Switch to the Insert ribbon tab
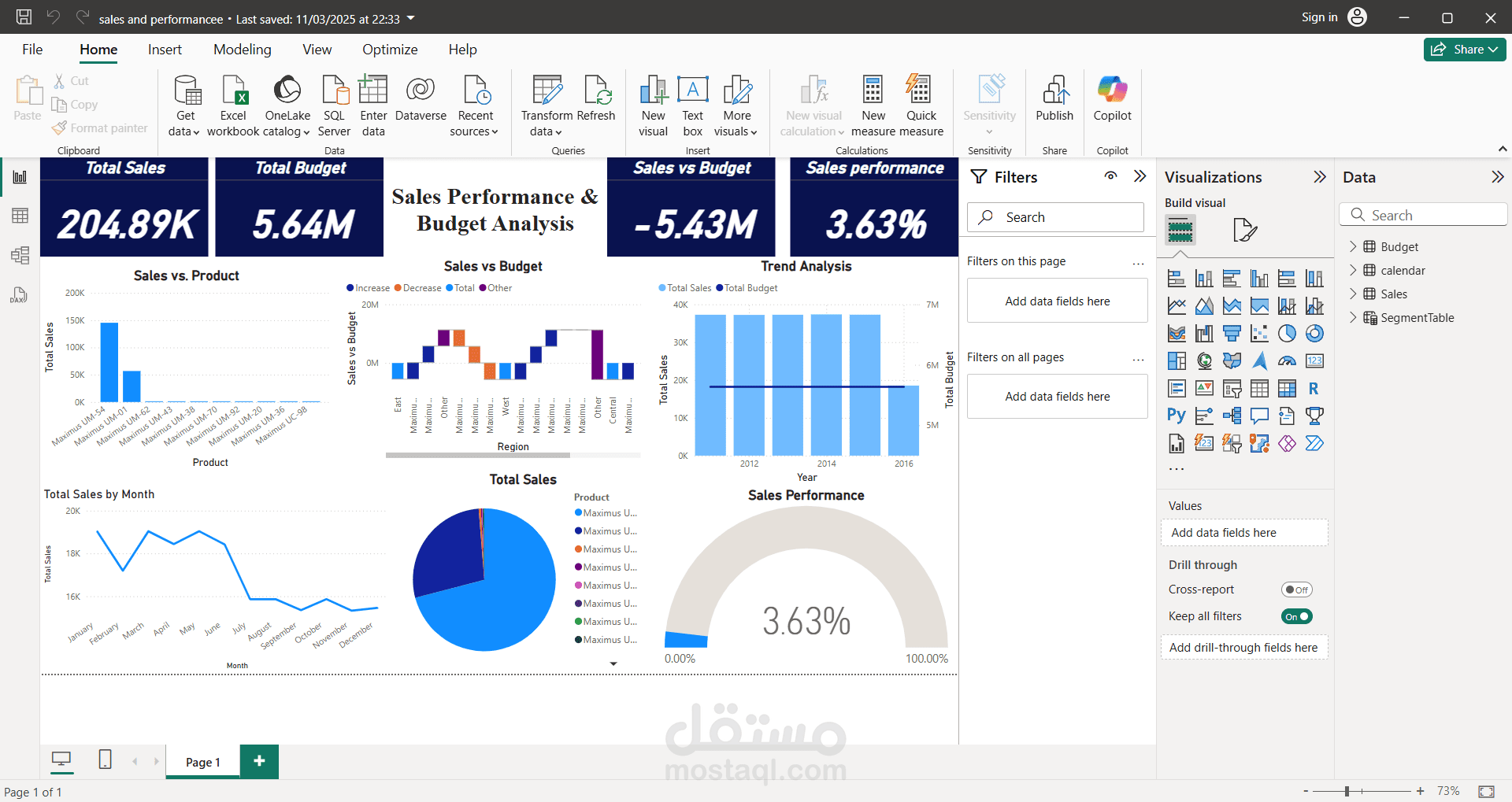Viewport: 1512px width, 802px height. tap(165, 50)
